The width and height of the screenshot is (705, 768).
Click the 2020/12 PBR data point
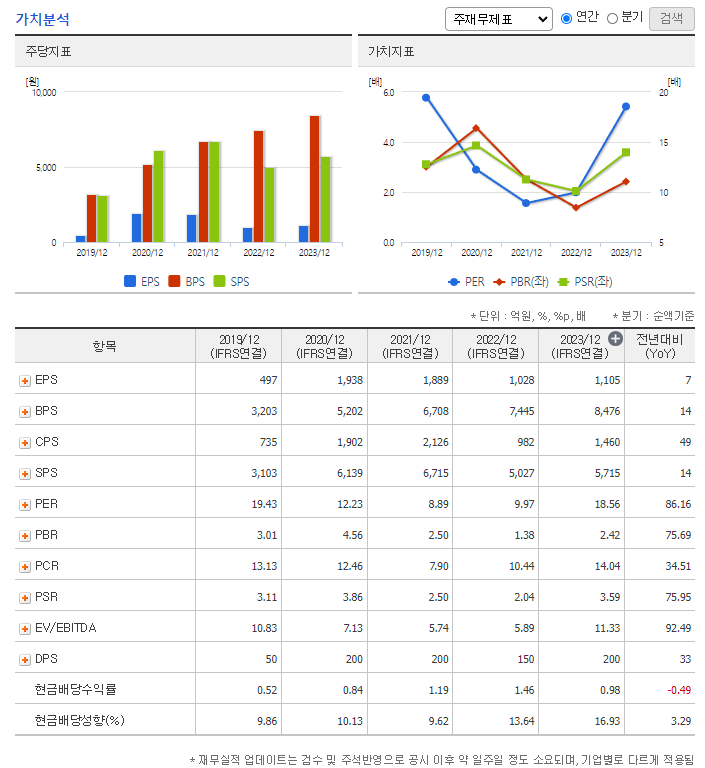click(476, 128)
